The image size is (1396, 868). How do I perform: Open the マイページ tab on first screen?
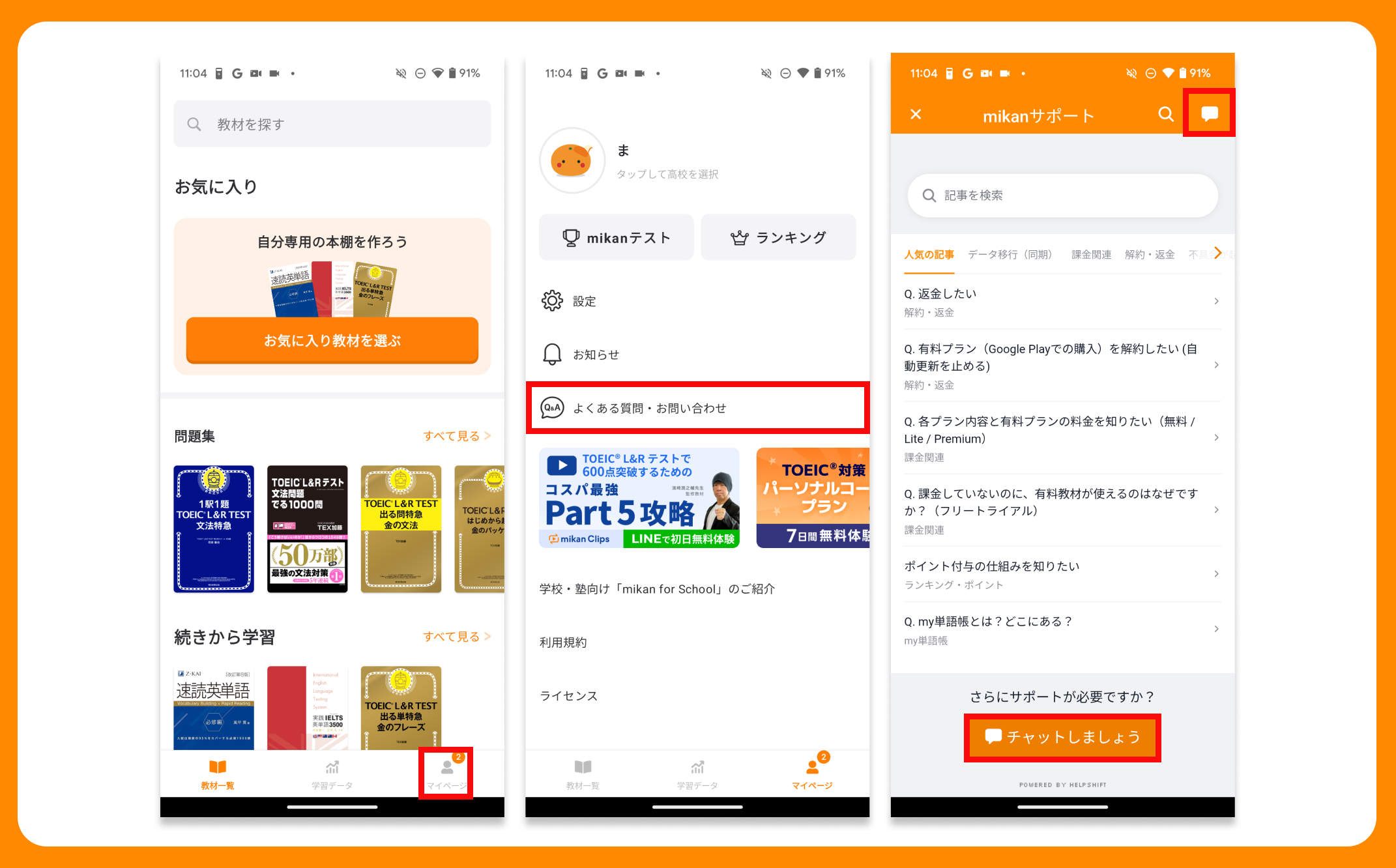[x=446, y=774]
